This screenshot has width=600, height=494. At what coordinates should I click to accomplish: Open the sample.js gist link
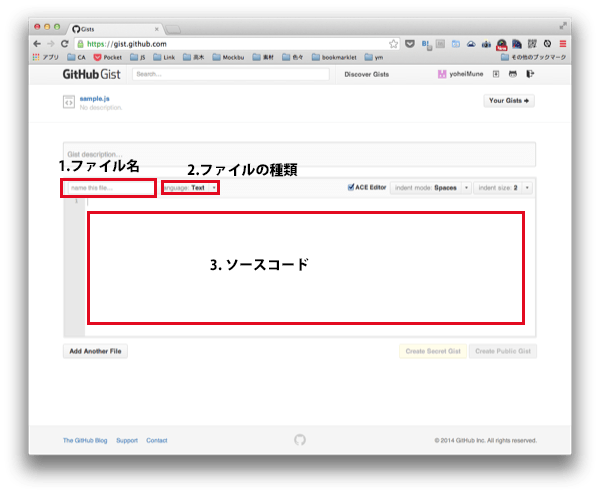(95, 99)
